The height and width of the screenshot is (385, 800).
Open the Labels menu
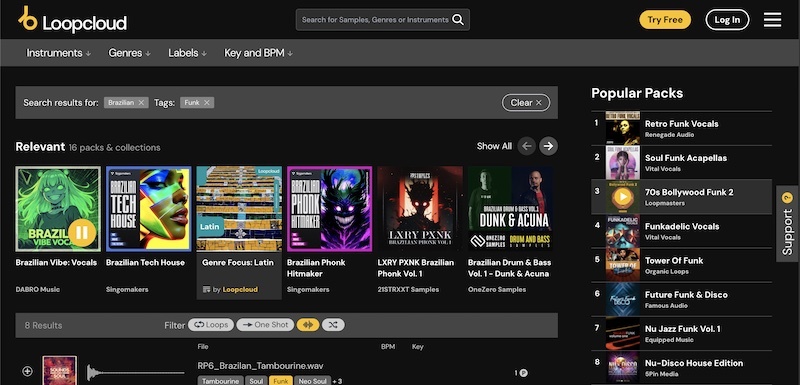[x=187, y=53]
